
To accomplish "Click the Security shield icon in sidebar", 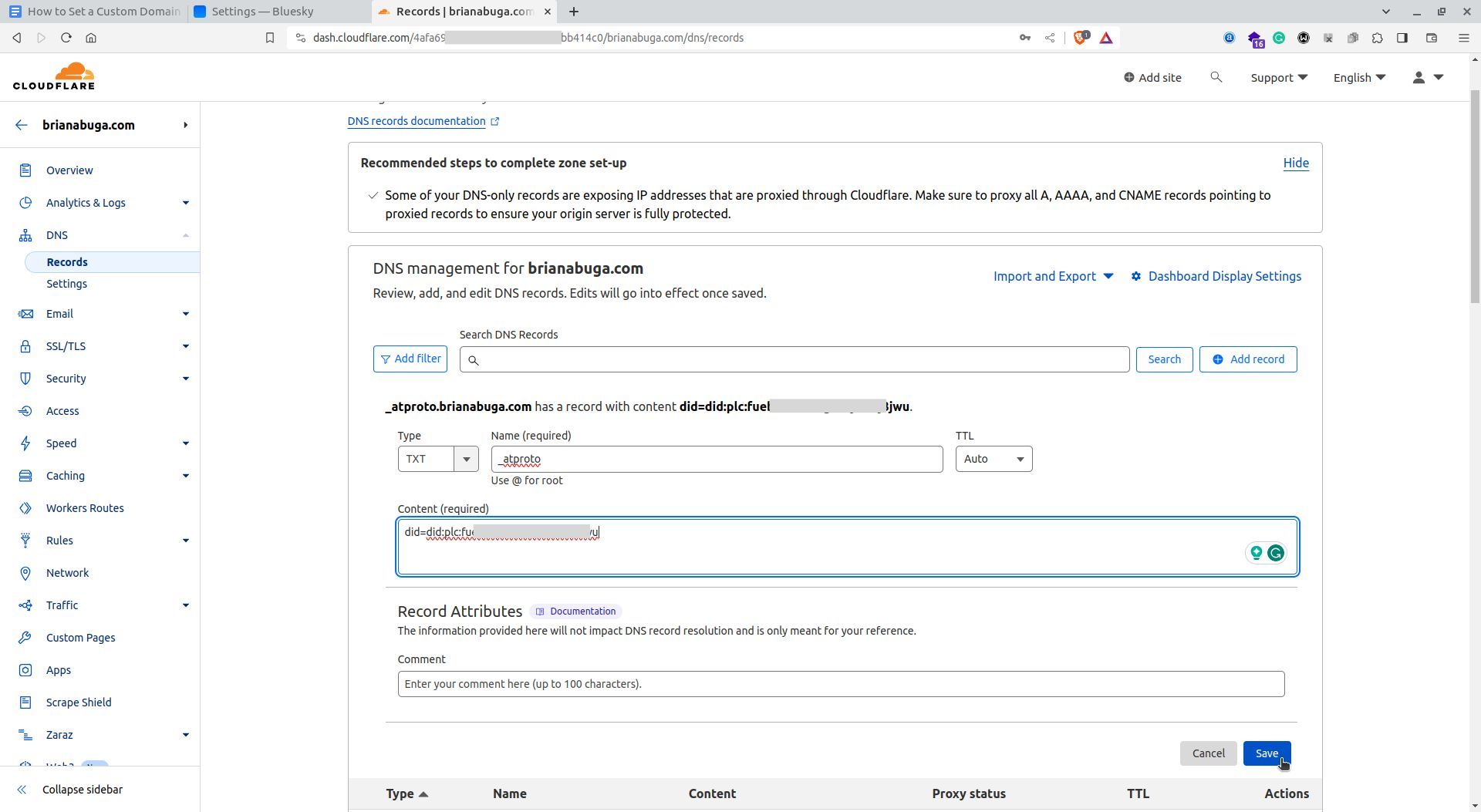I will [x=25, y=378].
